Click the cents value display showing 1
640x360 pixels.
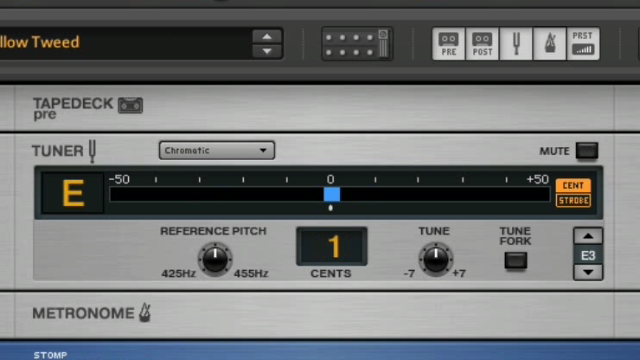click(x=332, y=247)
